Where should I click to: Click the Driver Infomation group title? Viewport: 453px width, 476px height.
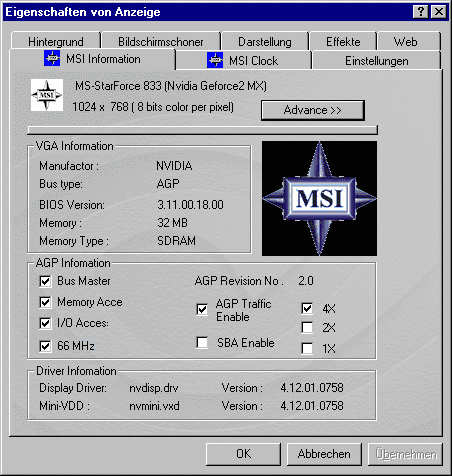(x=76, y=371)
